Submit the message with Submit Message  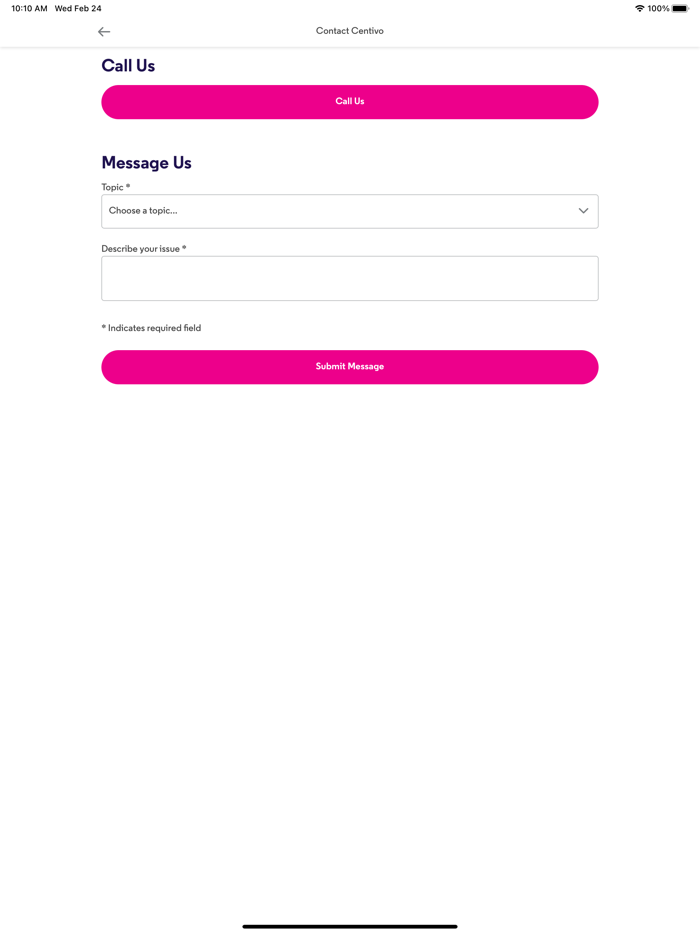tap(350, 367)
